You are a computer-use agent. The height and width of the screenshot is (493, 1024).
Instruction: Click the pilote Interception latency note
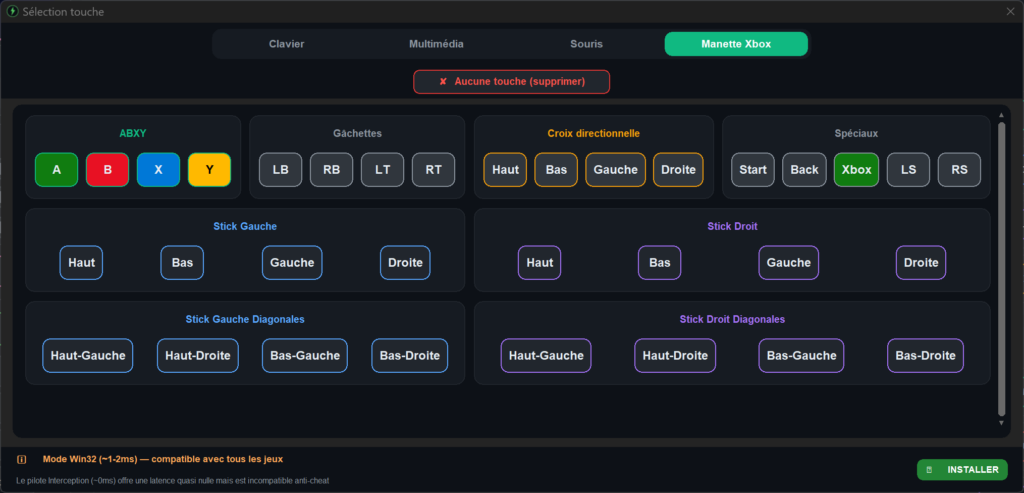pos(172,481)
